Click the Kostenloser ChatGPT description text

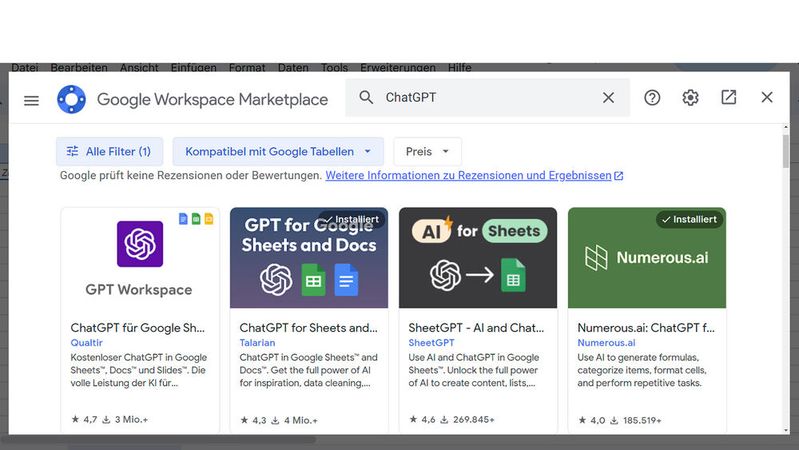139,370
